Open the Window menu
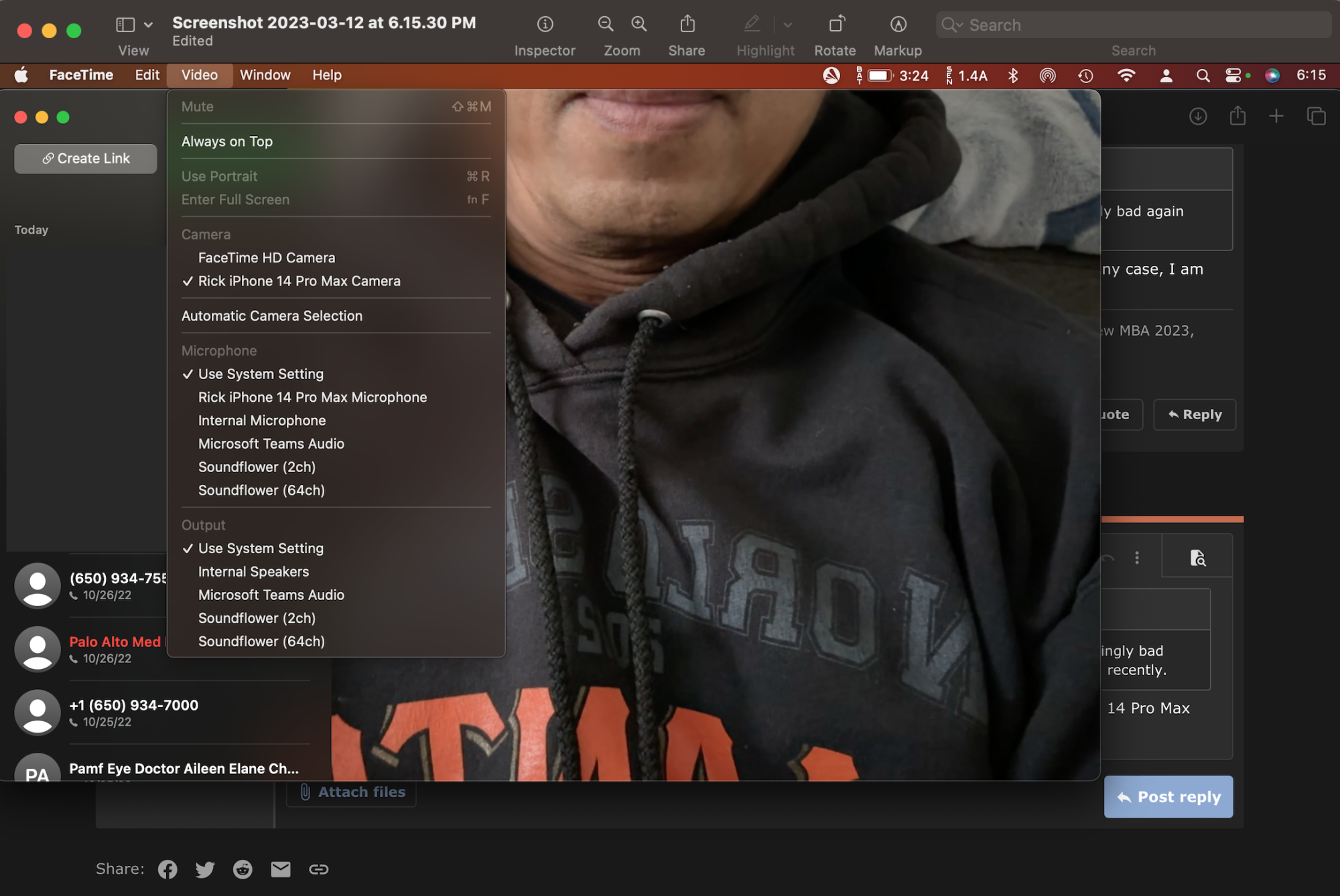Viewport: 1340px width, 896px height. (x=265, y=75)
